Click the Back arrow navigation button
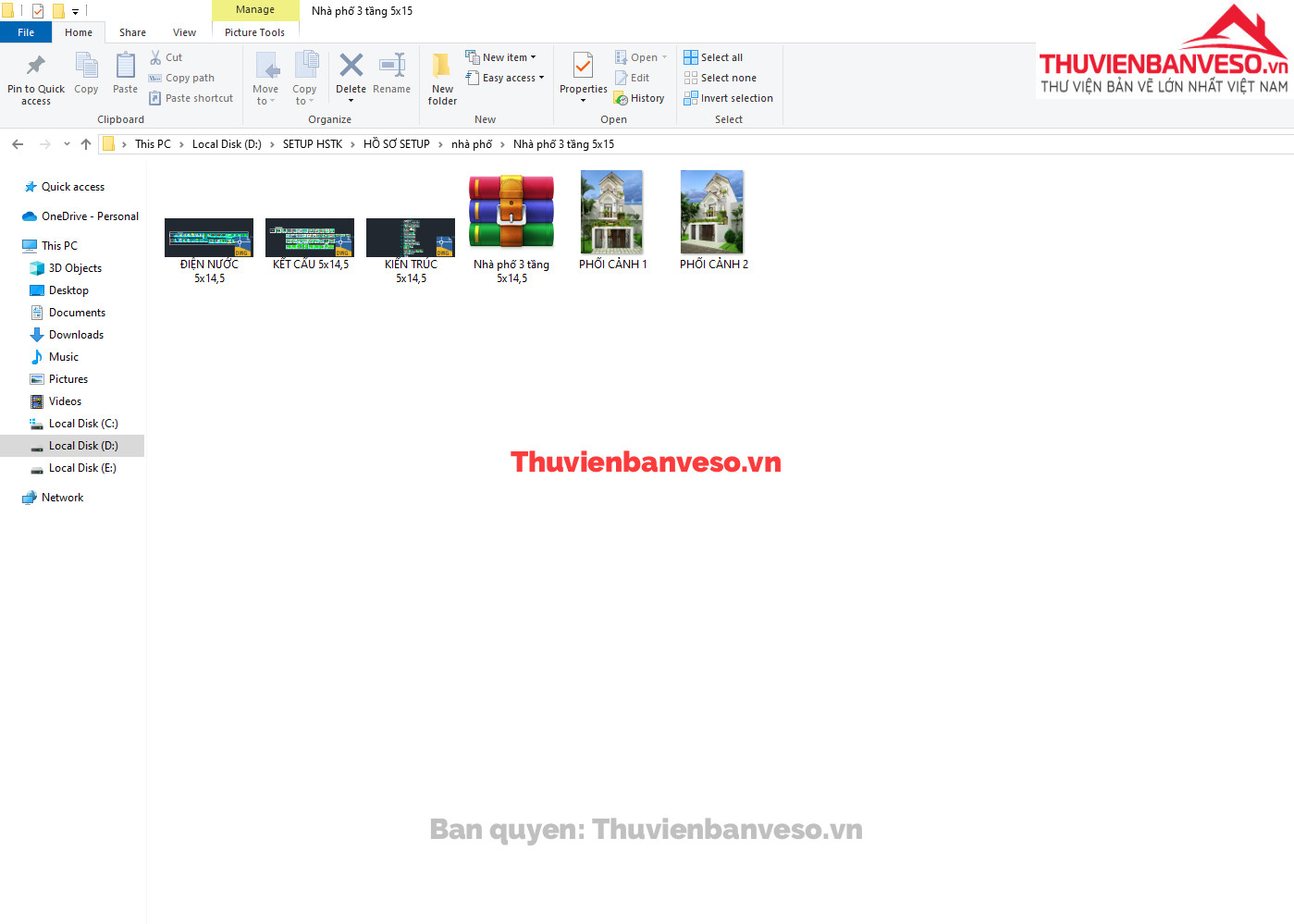Viewport: 1294px width, 924px height. point(18,144)
